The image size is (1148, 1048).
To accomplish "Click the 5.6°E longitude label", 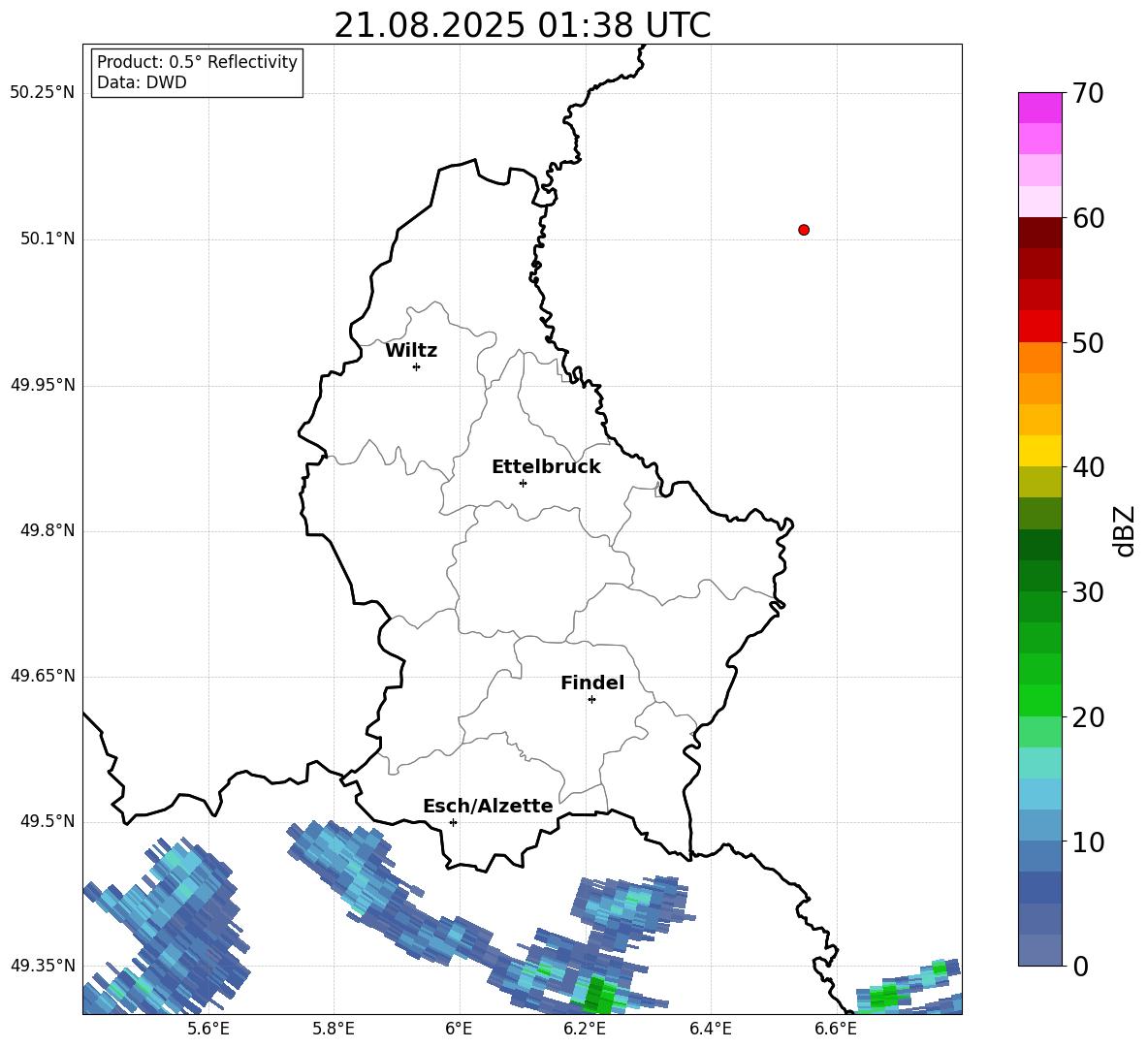I will (x=208, y=1029).
